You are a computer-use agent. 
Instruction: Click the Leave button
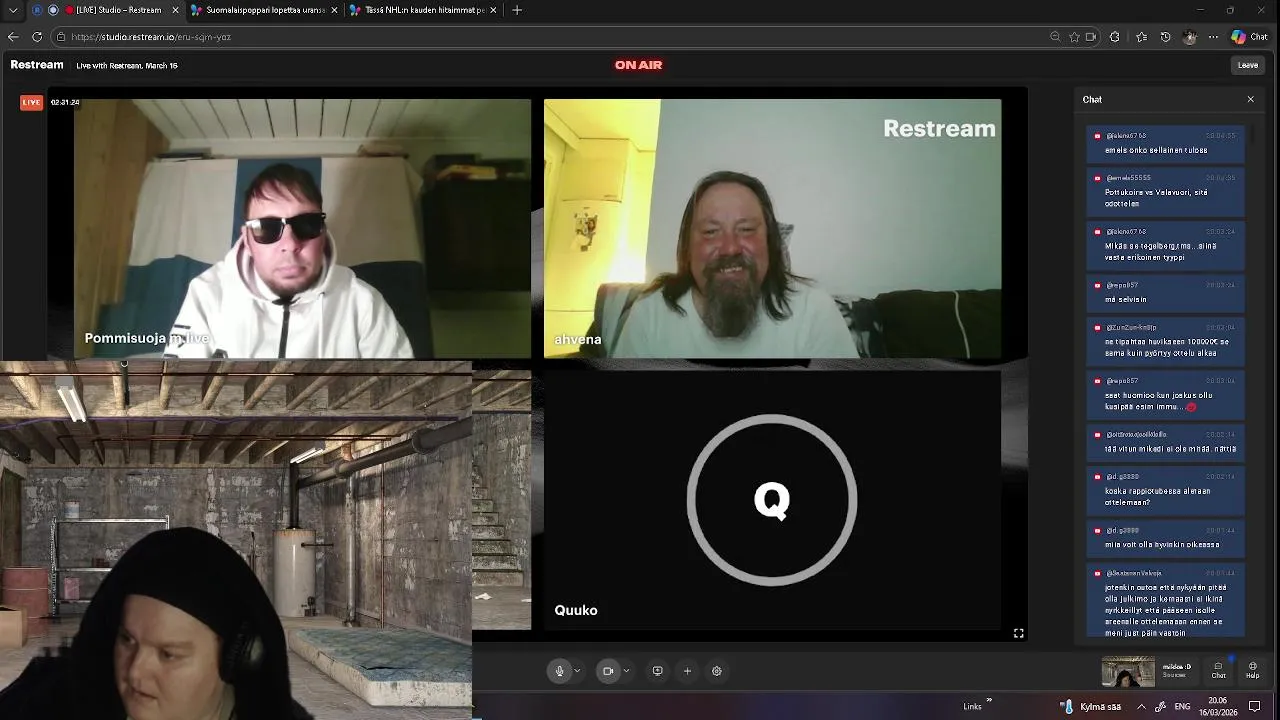1248,65
